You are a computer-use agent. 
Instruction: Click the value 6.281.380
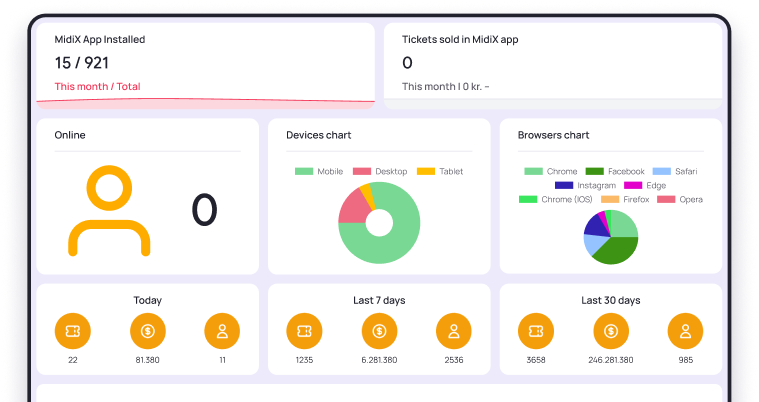[380, 360]
